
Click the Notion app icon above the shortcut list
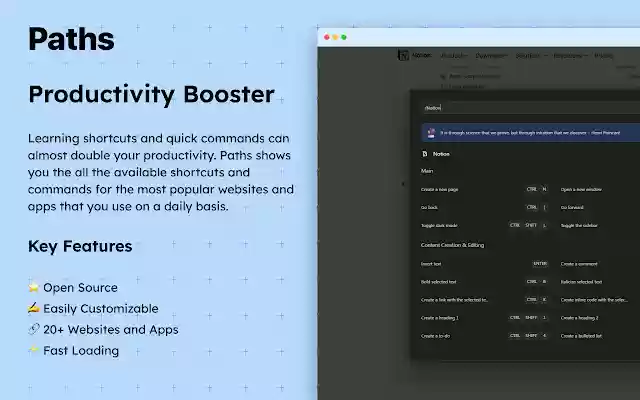point(424,154)
